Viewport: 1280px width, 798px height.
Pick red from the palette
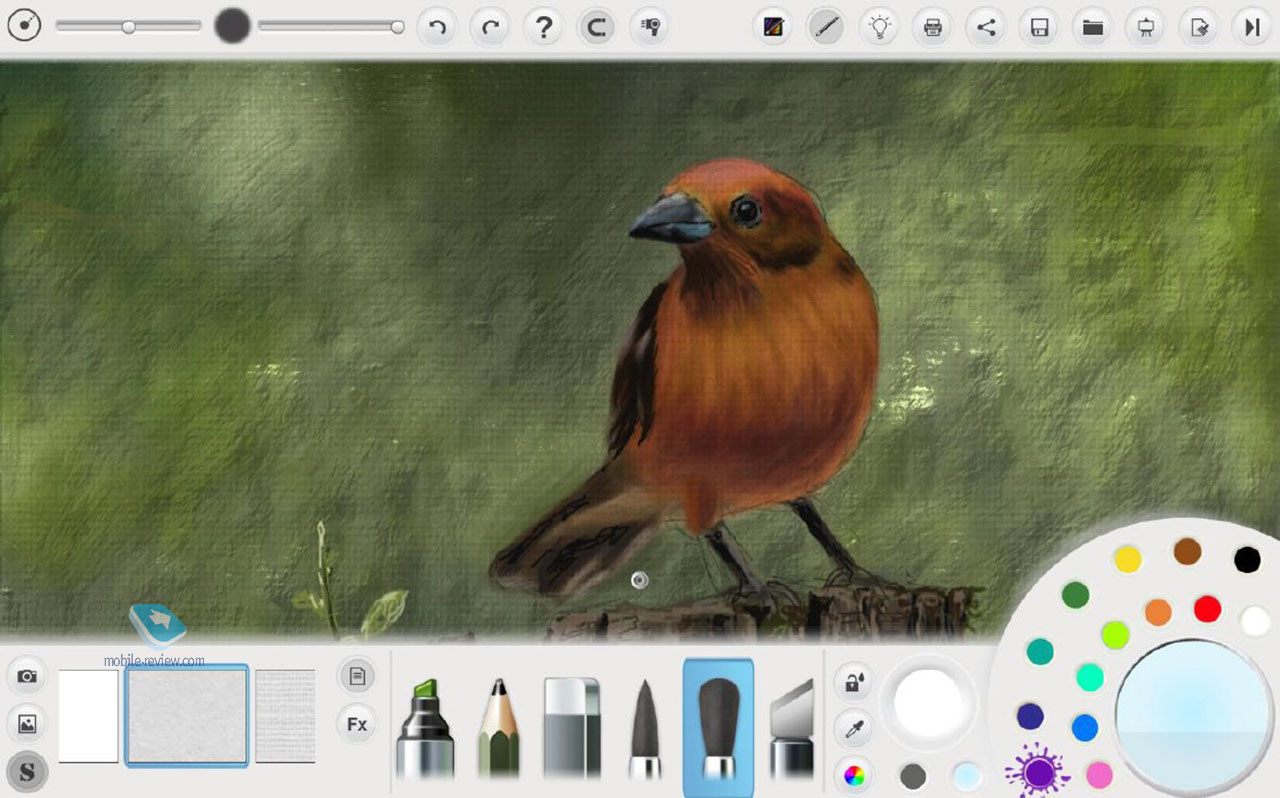(x=1207, y=608)
